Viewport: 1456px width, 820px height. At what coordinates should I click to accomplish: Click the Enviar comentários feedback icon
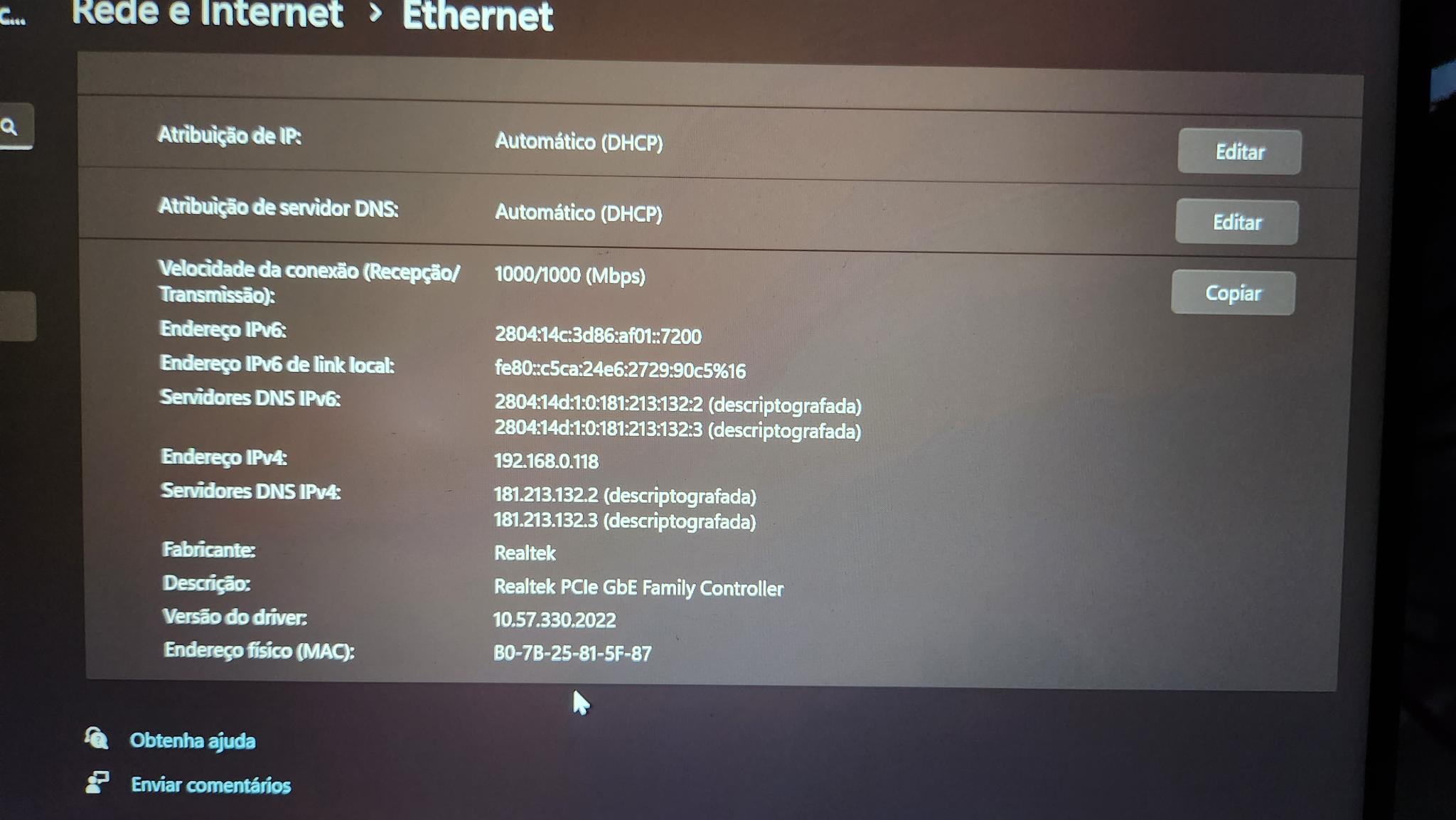click(x=97, y=782)
